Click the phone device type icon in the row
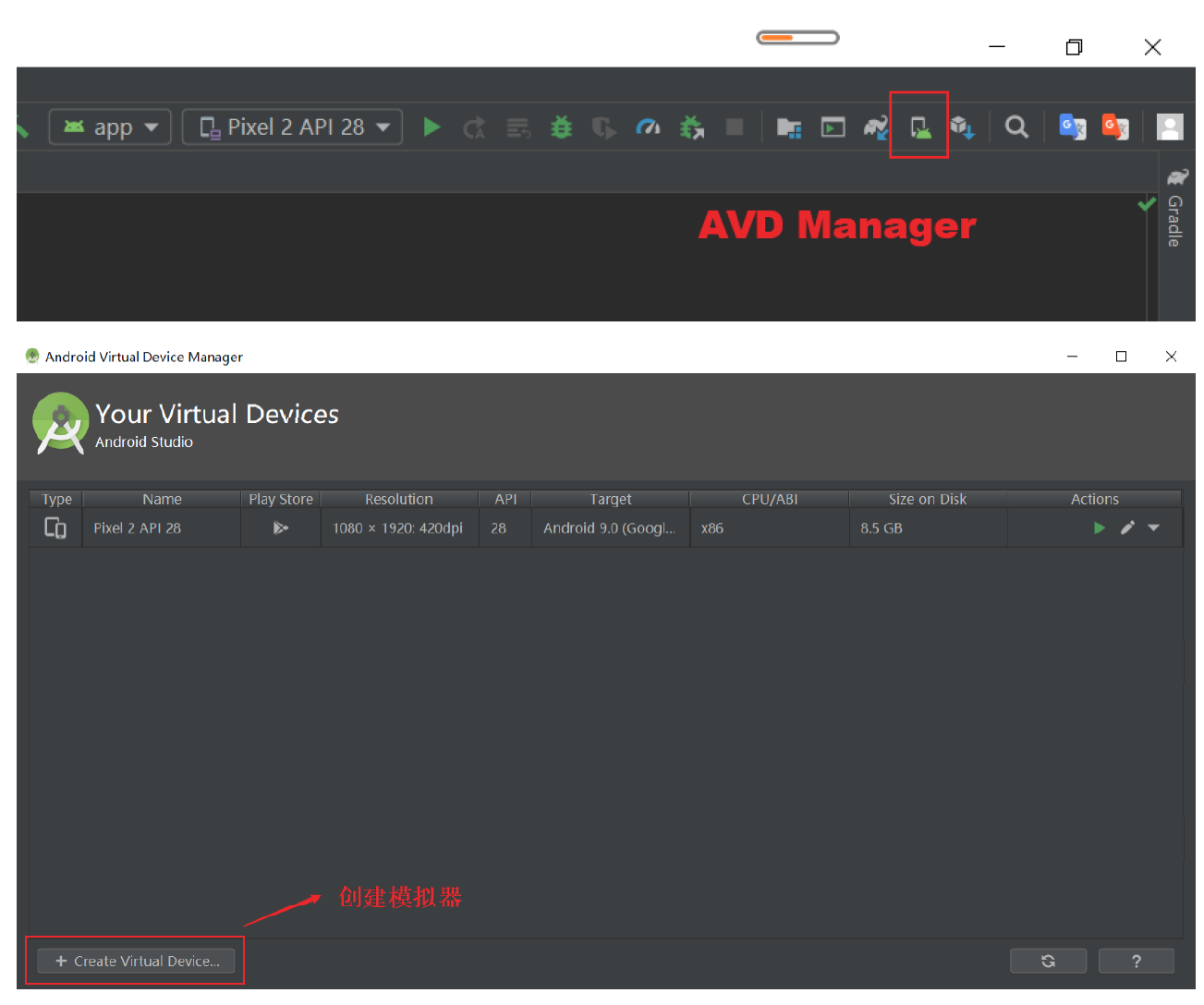The image size is (1204, 1005). 55,527
